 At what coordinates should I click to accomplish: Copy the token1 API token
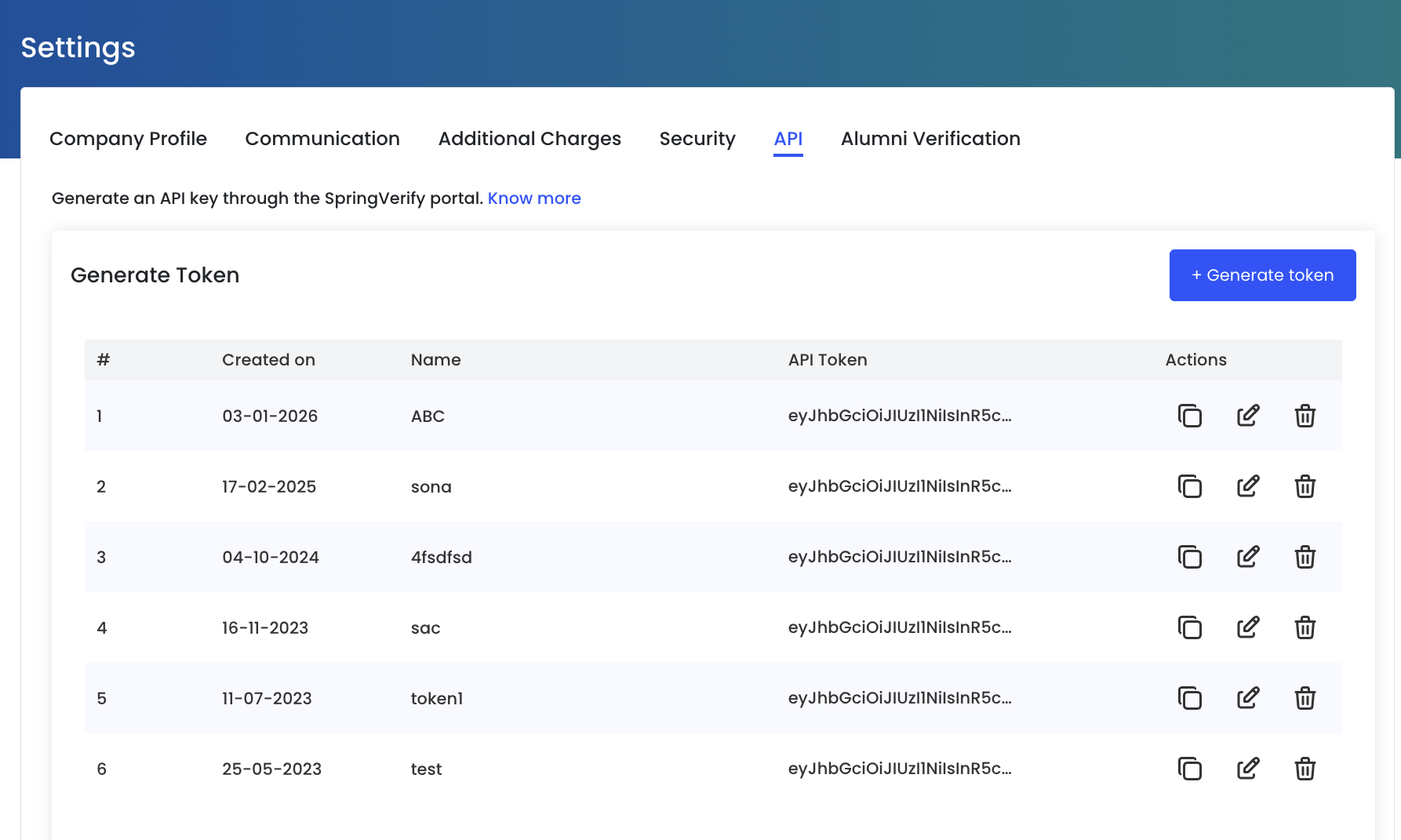(x=1189, y=698)
